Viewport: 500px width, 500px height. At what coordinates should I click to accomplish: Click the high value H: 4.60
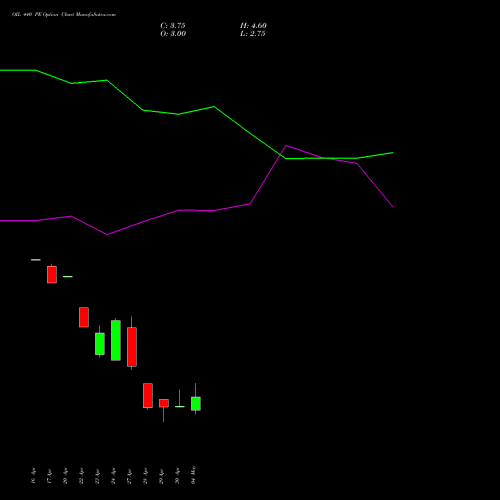(x=253, y=26)
